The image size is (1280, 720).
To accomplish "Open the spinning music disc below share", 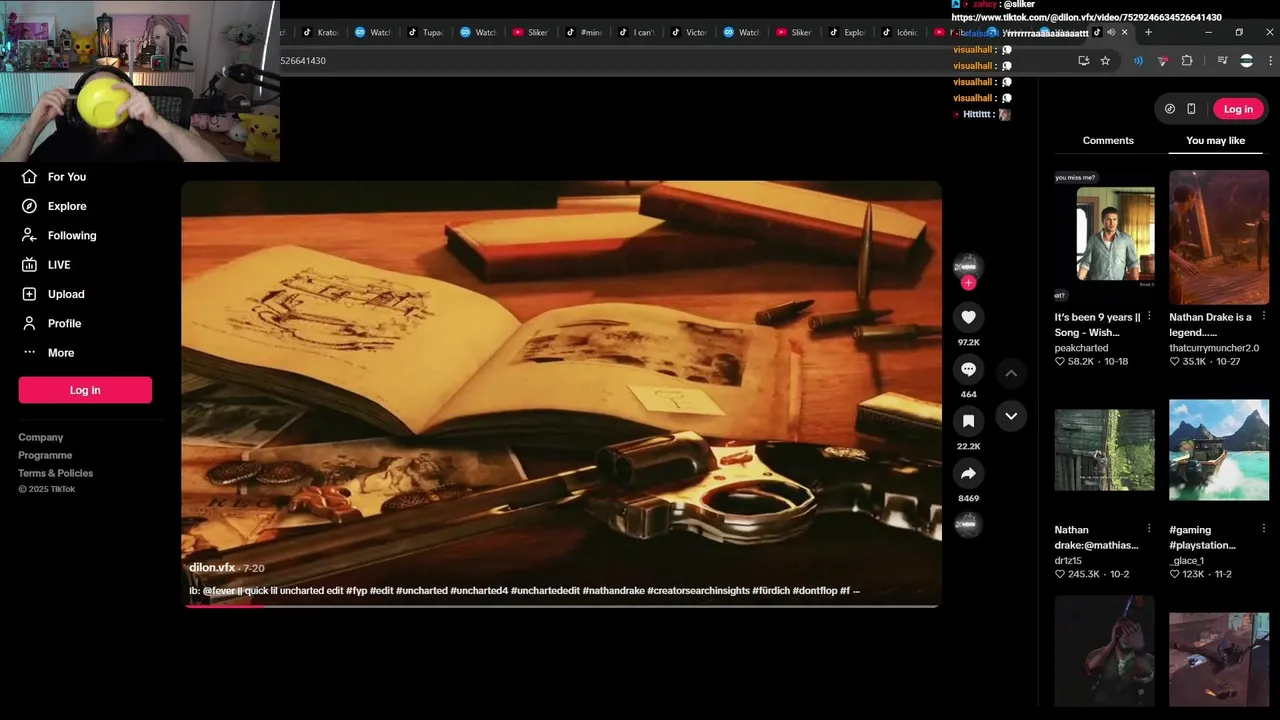I will pos(968,524).
